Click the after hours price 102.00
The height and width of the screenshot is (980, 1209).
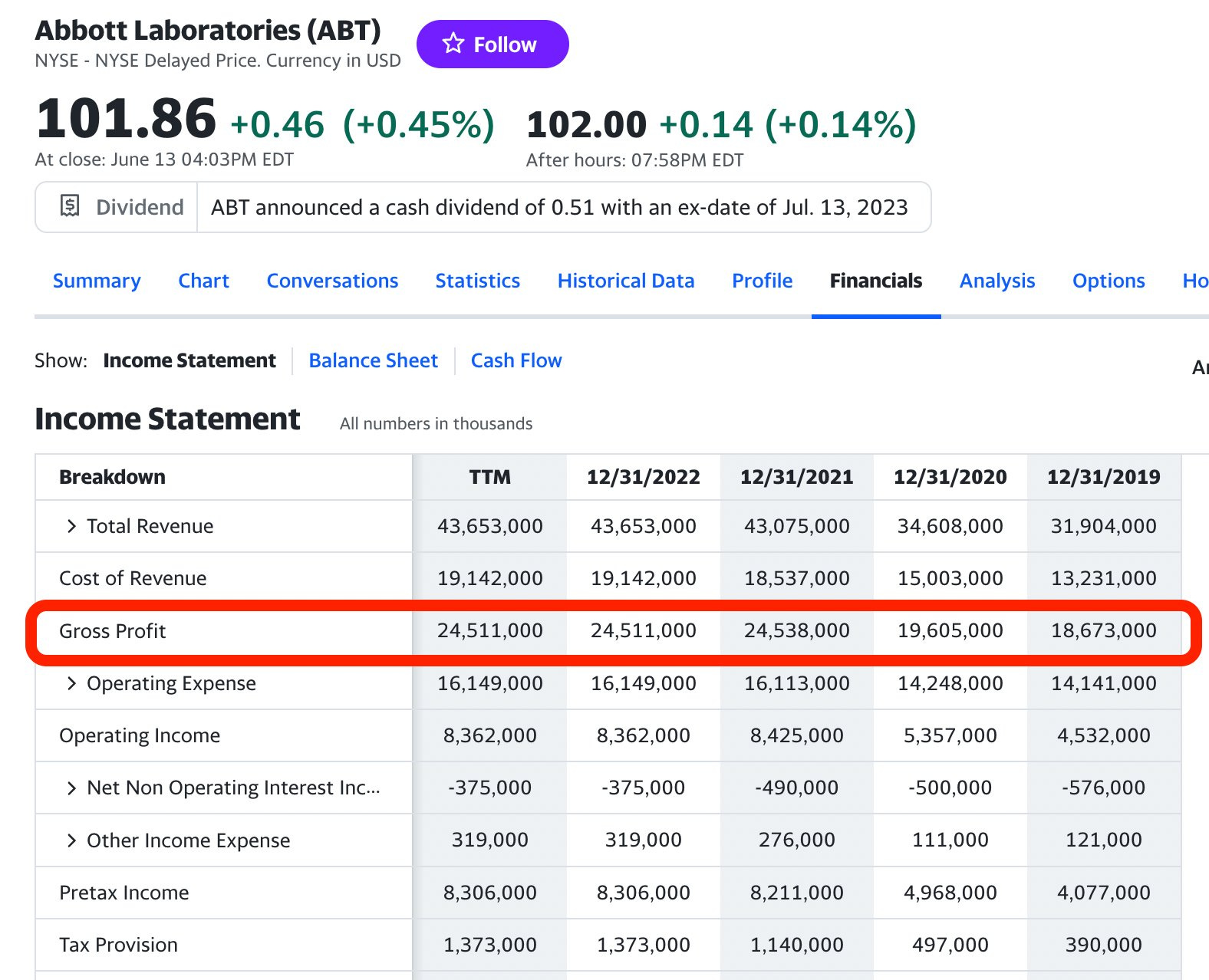587,124
